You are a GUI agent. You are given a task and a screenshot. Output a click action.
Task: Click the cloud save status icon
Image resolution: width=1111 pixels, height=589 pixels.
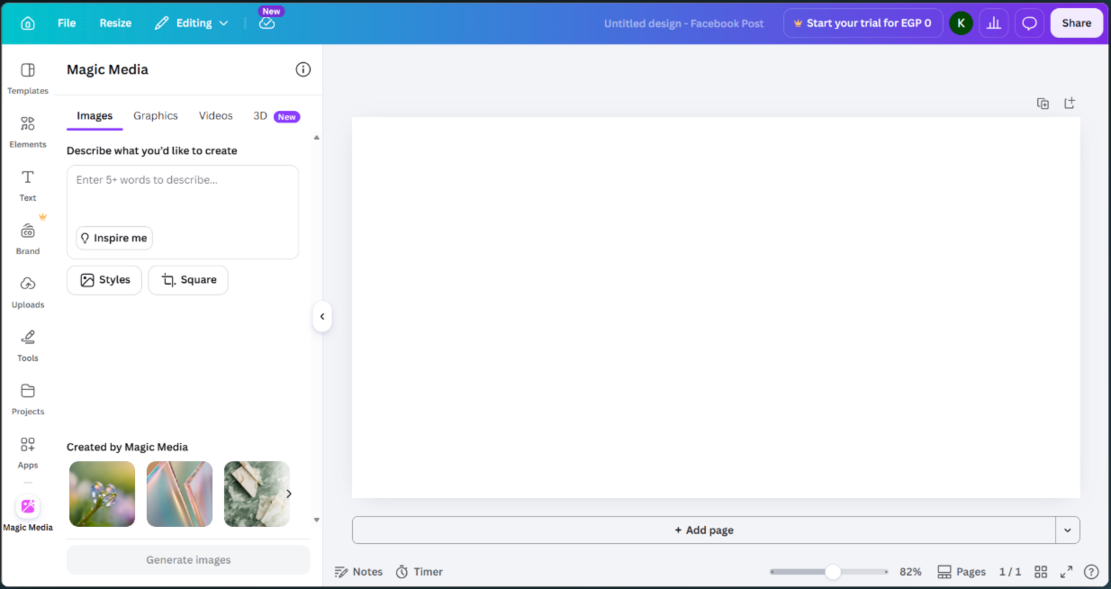266,23
